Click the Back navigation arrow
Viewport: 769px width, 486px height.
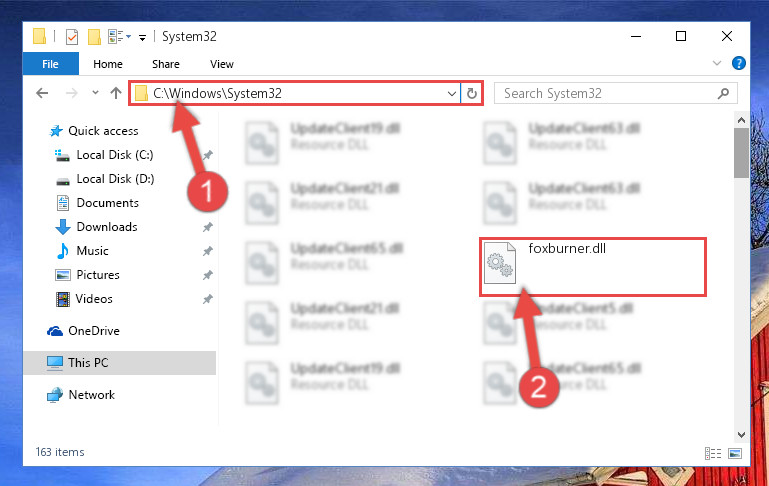point(42,93)
